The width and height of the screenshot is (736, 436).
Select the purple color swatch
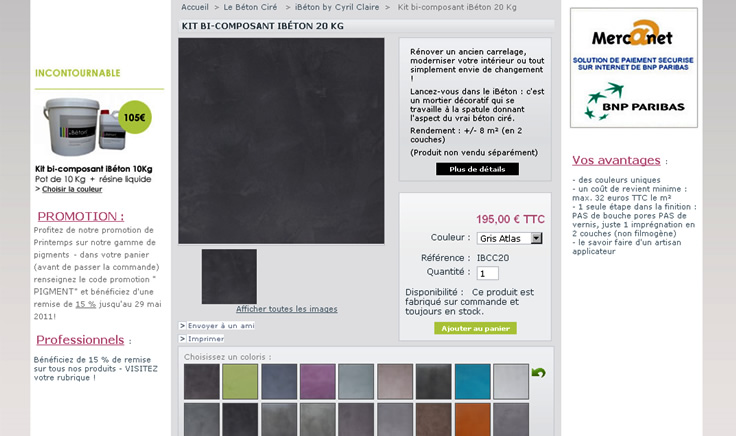pyautogui.click(x=318, y=382)
